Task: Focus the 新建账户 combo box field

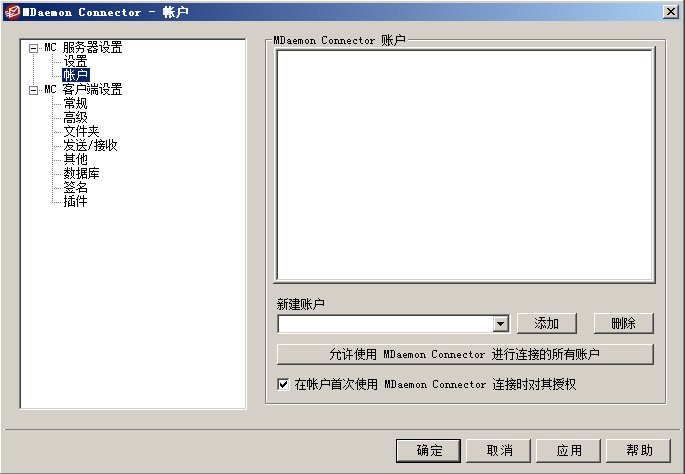Action: 386,324
